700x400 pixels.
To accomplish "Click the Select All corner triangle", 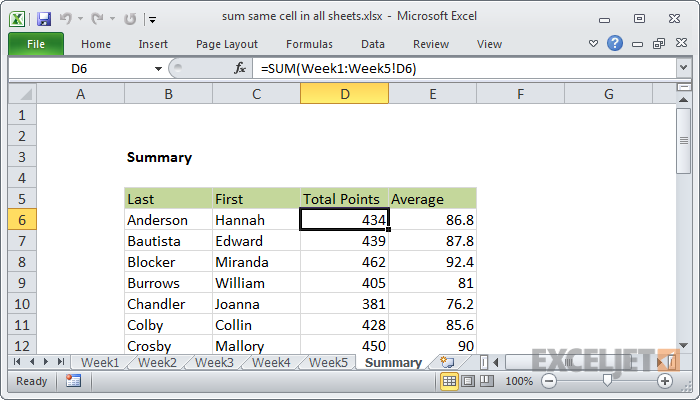I will pyautogui.click(x=22, y=94).
